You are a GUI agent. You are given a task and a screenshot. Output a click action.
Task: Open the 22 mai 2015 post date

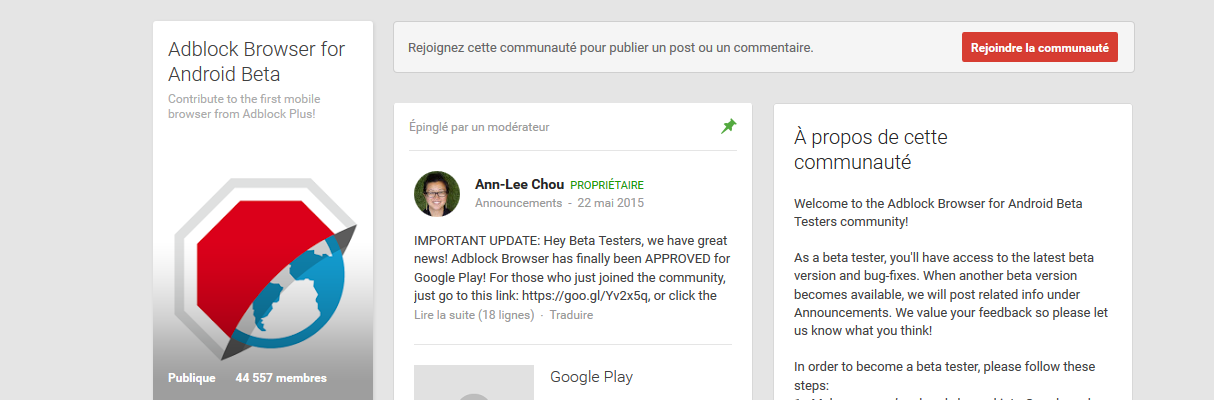[x=612, y=203]
